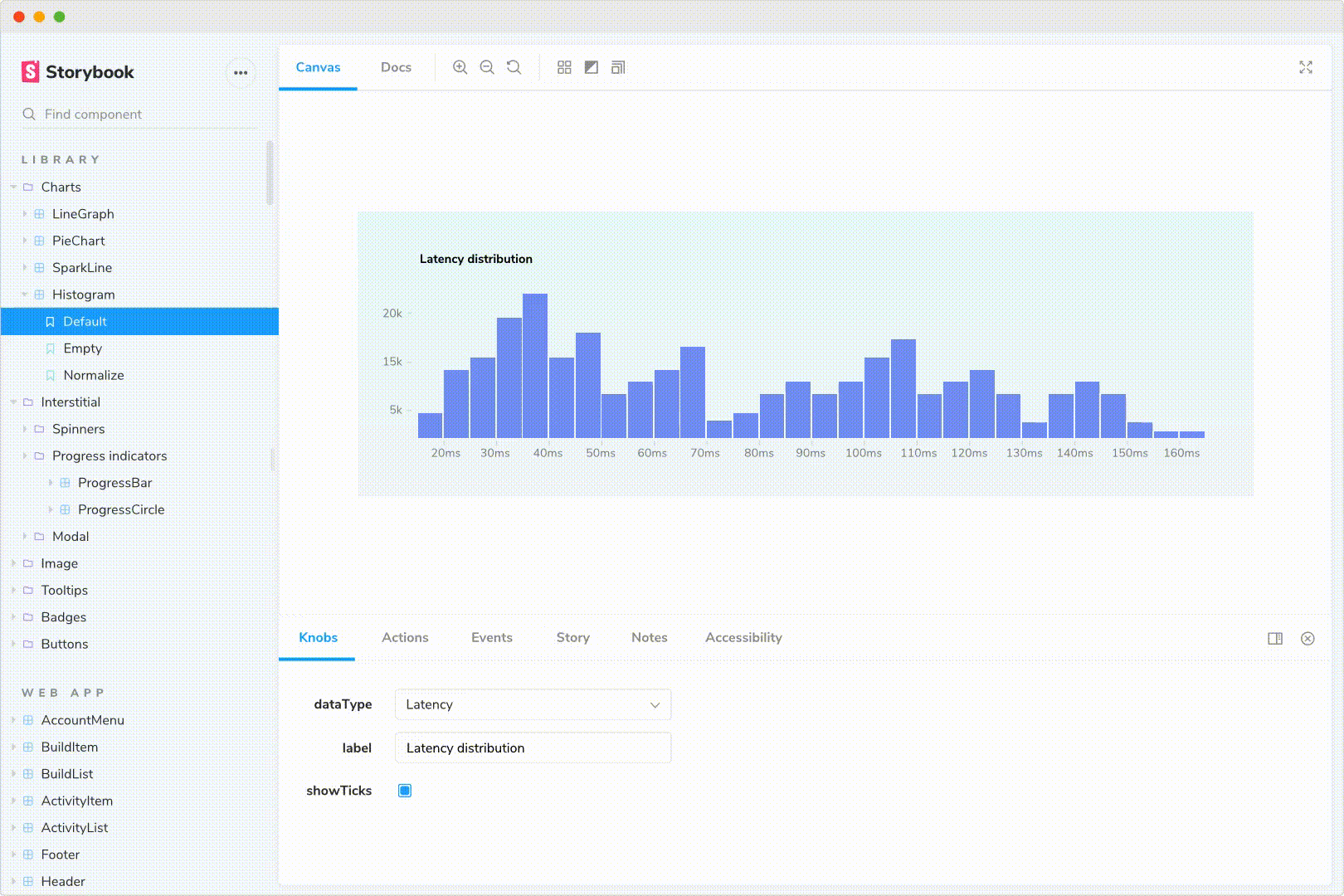1344x896 pixels.
Task: Switch to the Docs tab
Action: [396, 67]
